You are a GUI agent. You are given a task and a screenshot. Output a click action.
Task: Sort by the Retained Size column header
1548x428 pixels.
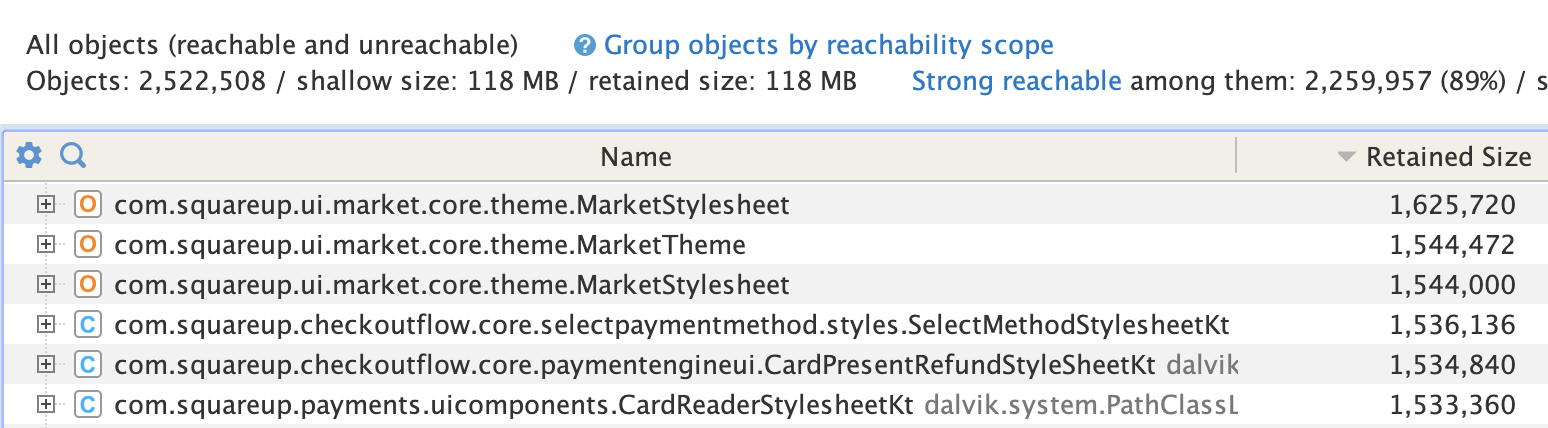[x=1448, y=157]
